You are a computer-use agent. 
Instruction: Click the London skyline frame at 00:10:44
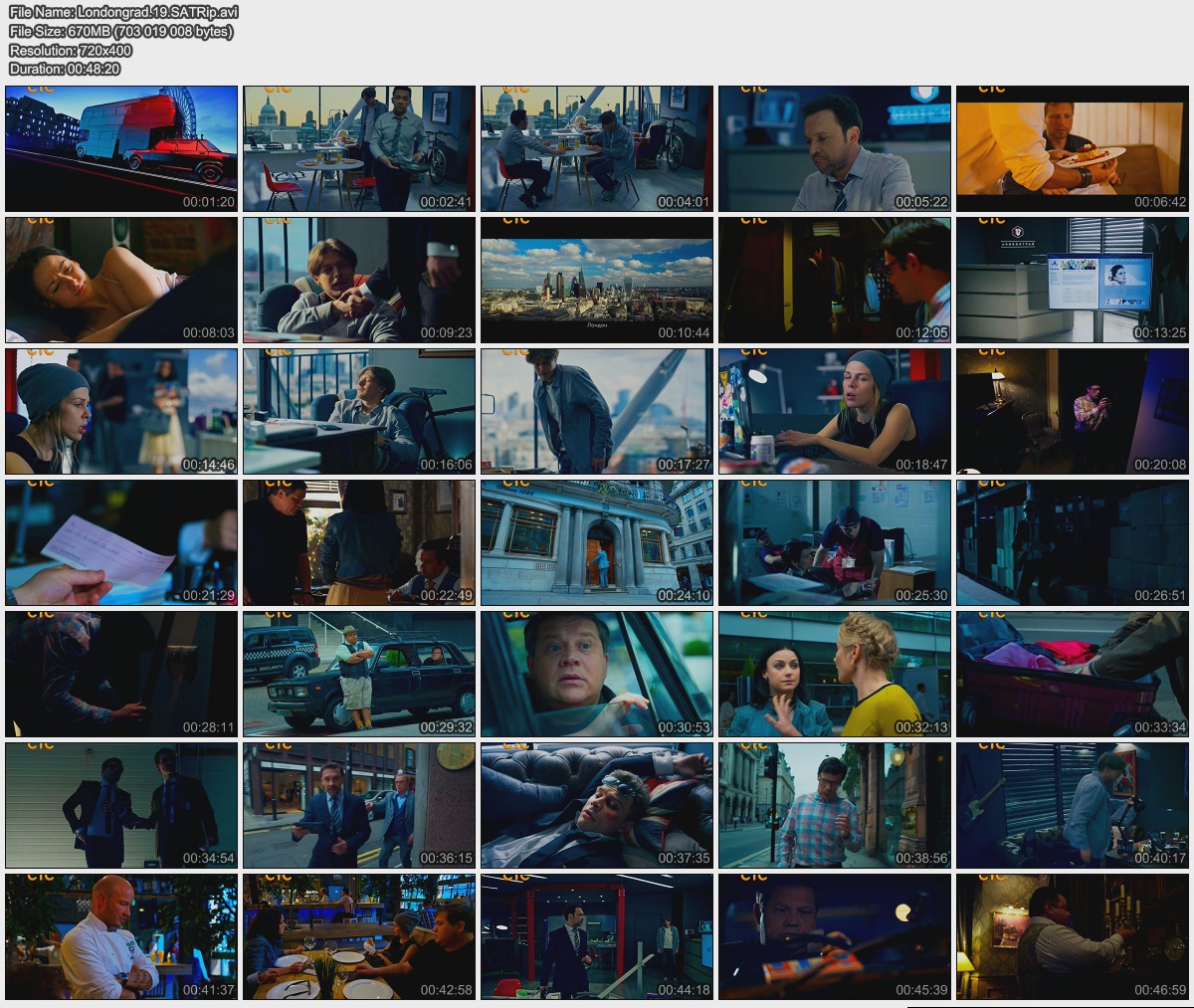(x=597, y=280)
